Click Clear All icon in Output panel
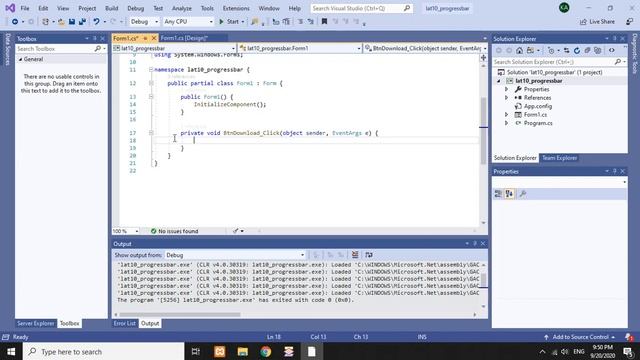 click(355, 255)
